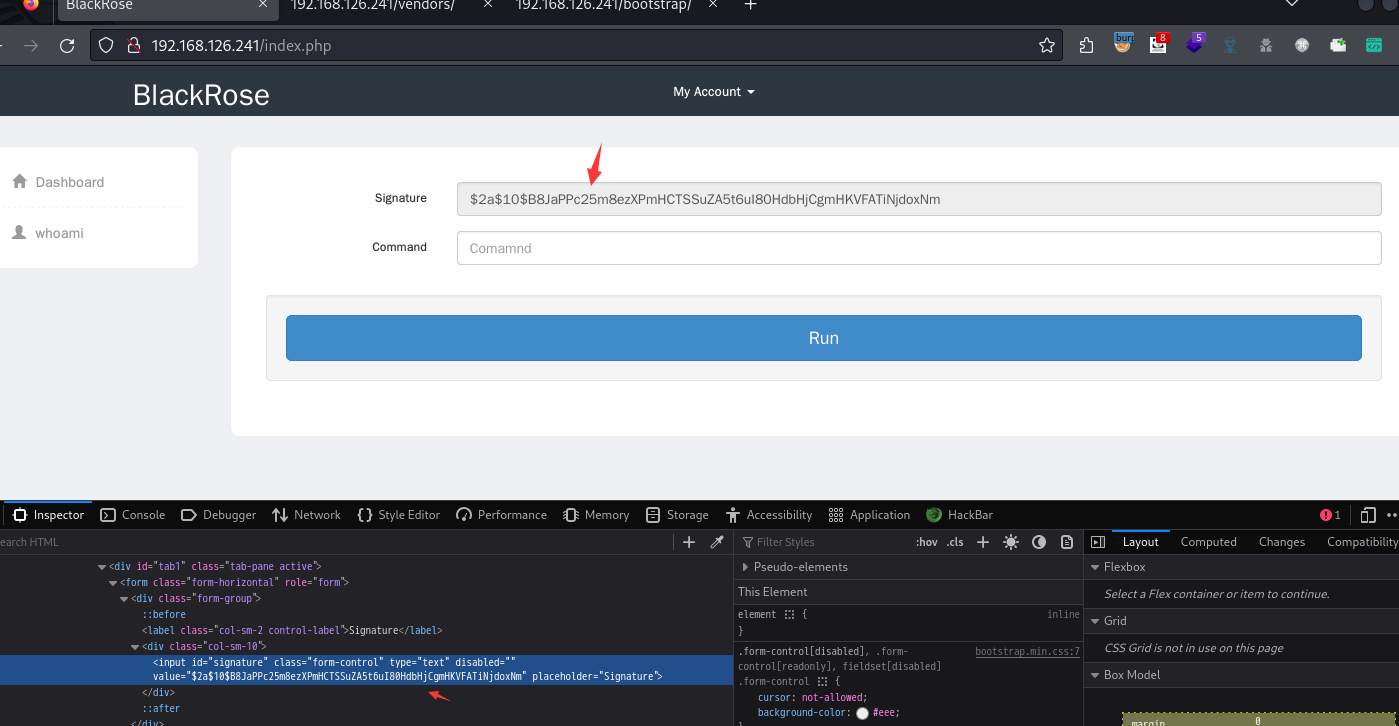Click the browser address bar URL
The image size is (1399, 726).
(x=241, y=46)
